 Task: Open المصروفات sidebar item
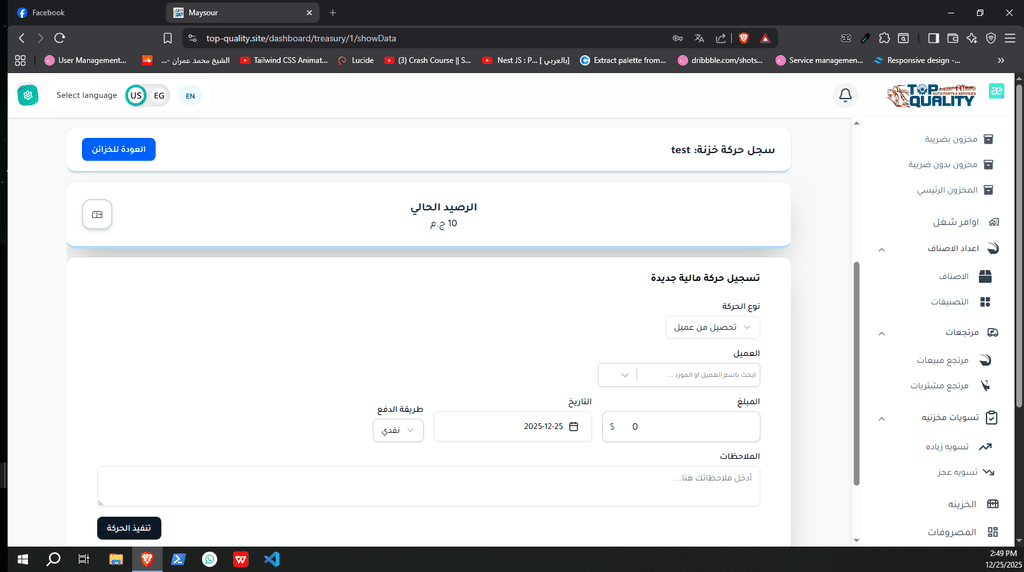tap(962, 532)
